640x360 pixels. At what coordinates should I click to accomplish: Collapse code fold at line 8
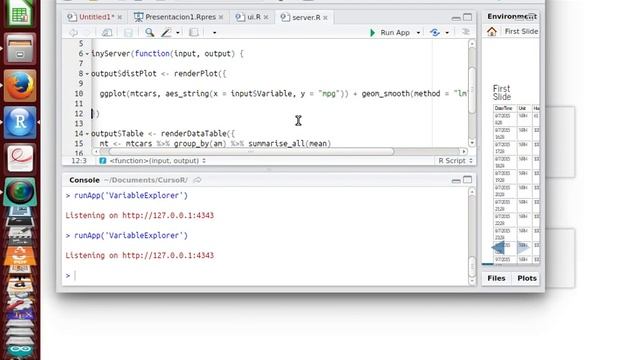[x=87, y=74]
